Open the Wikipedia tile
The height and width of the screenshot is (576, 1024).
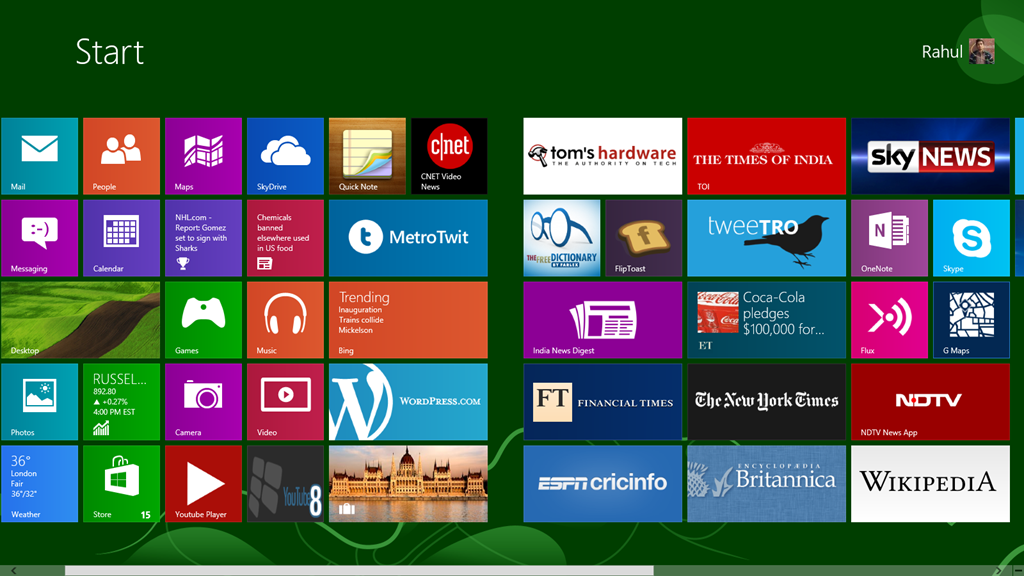[931, 484]
